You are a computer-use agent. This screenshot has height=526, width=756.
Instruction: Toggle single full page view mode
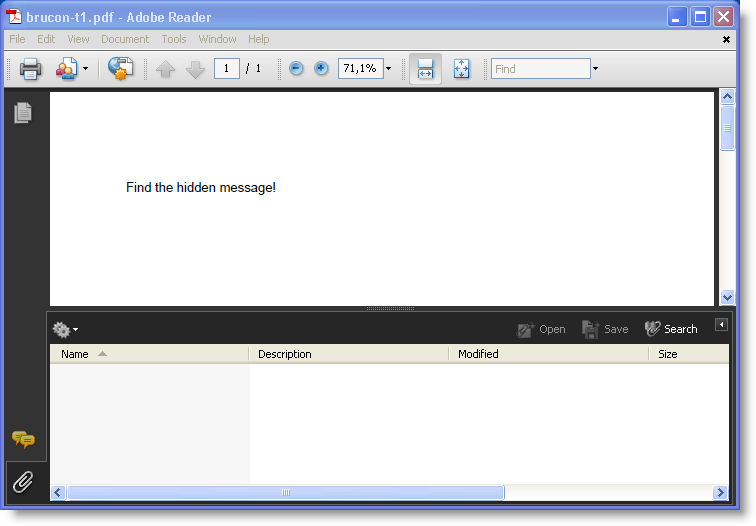461,69
